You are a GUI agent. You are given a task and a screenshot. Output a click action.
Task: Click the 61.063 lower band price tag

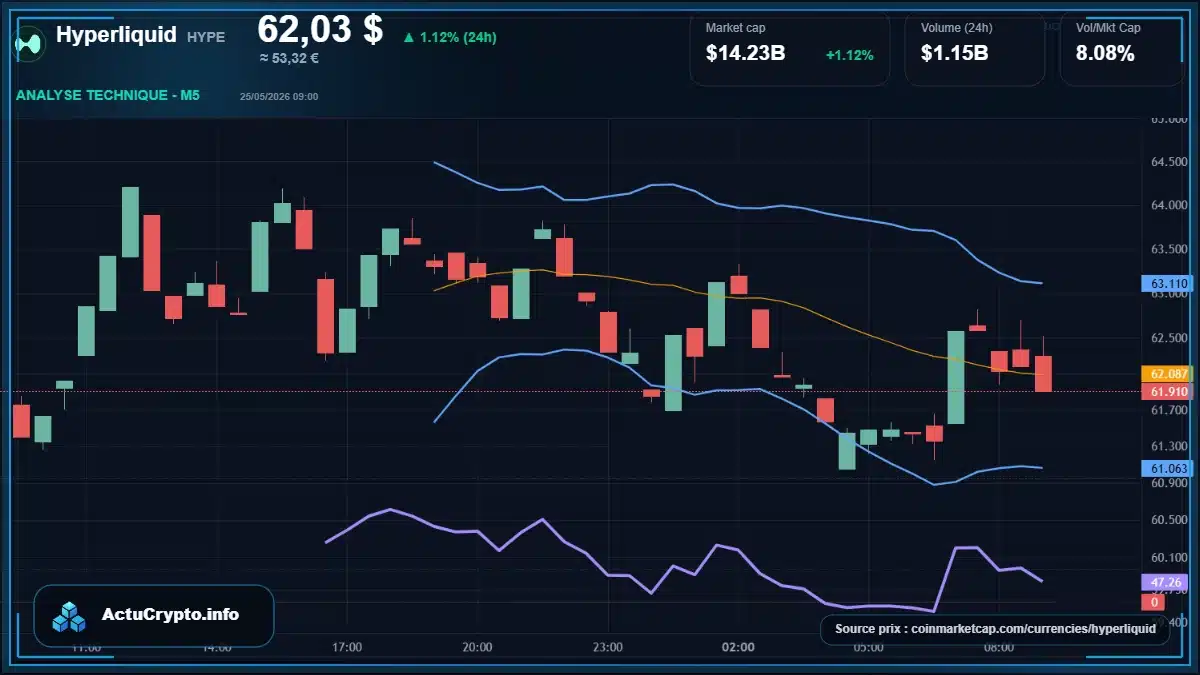1169,468
